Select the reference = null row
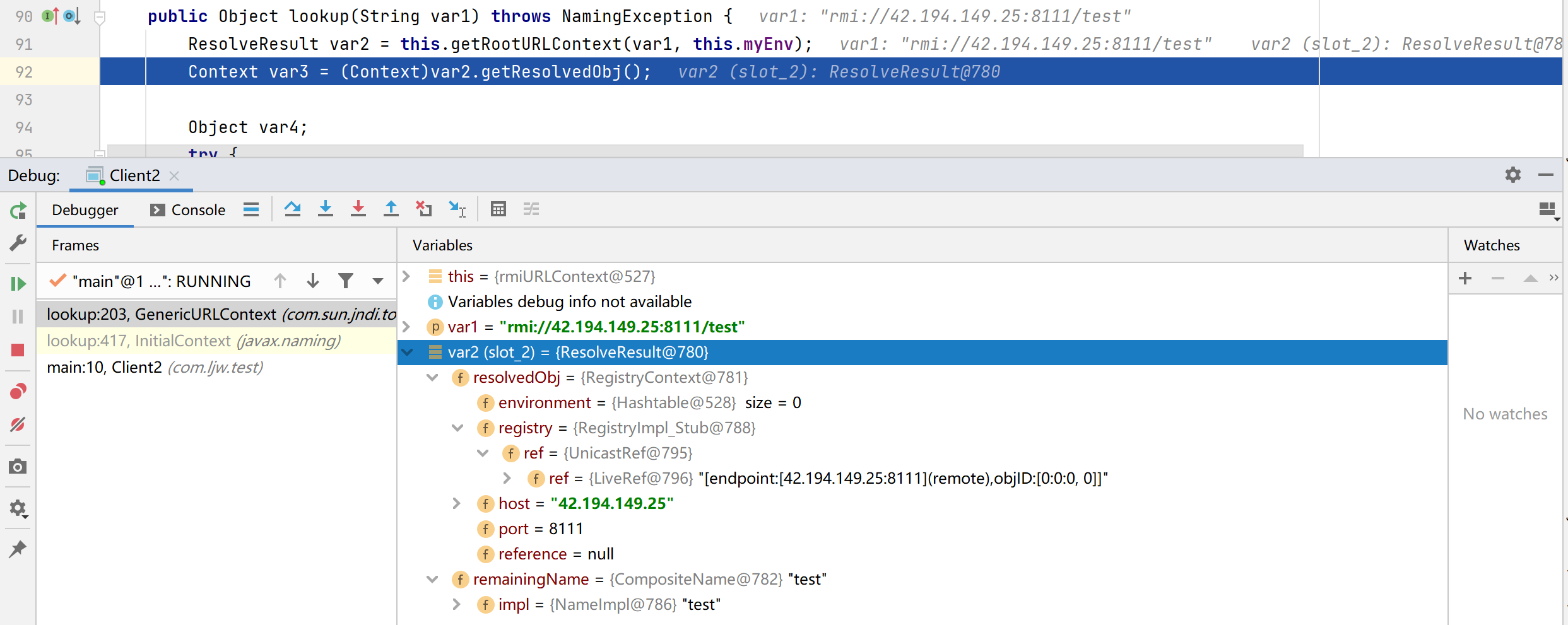The height and width of the screenshot is (625, 1568). (923, 554)
